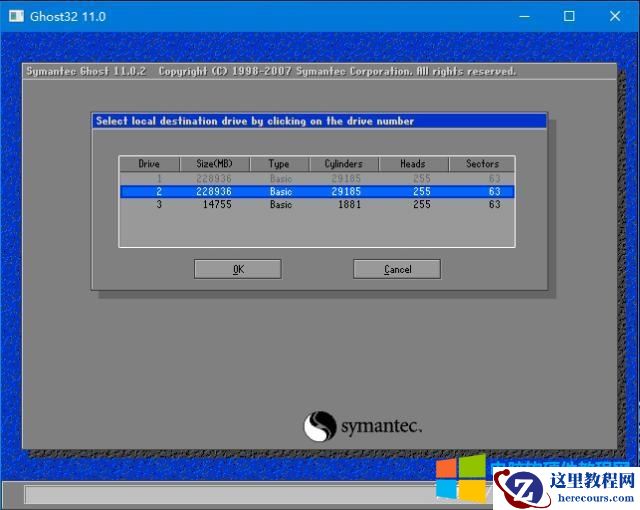Click the greyed-out drive 1 number

[159, 178]
